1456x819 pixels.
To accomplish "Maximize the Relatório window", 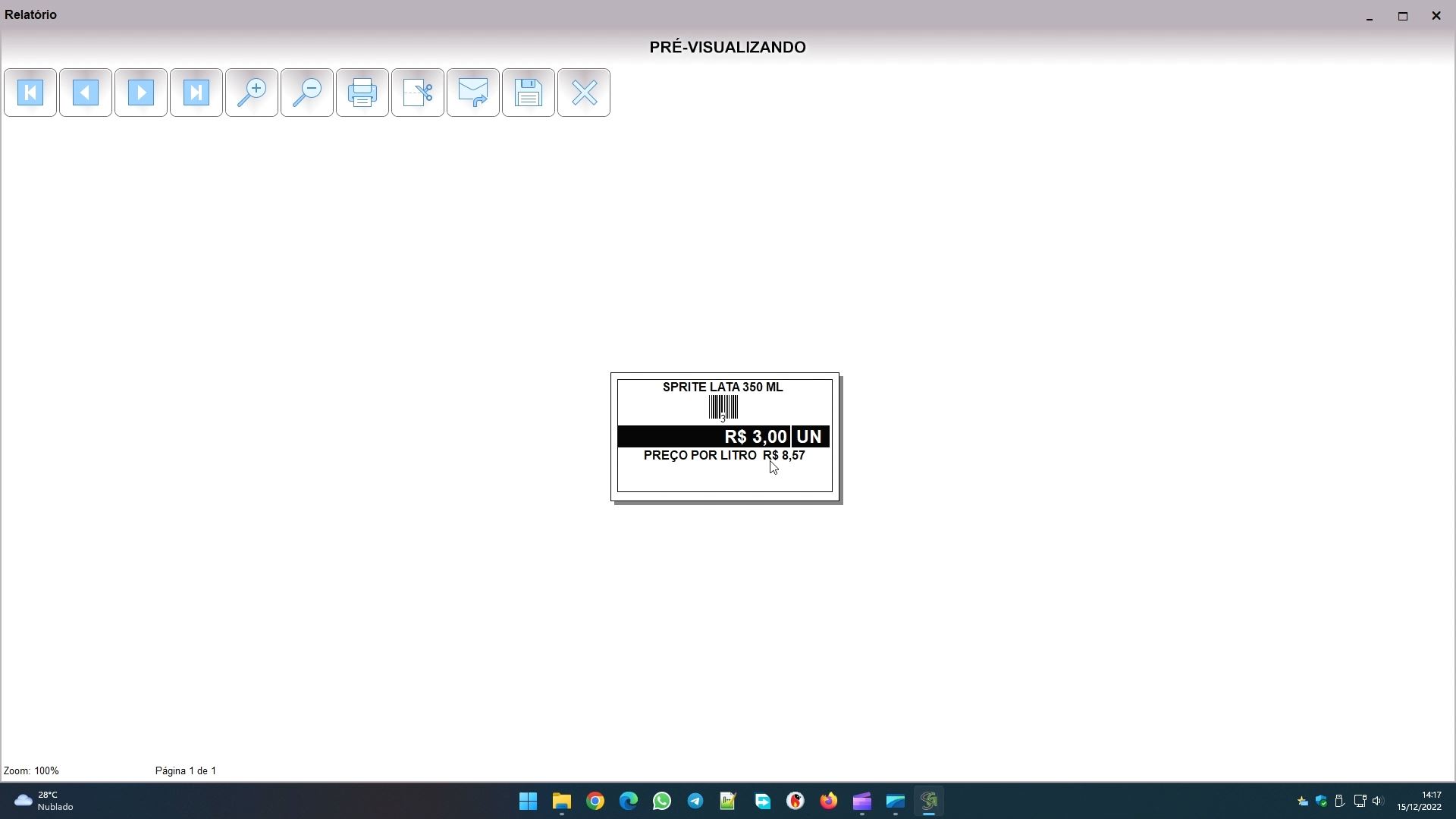I will 1403,15.
